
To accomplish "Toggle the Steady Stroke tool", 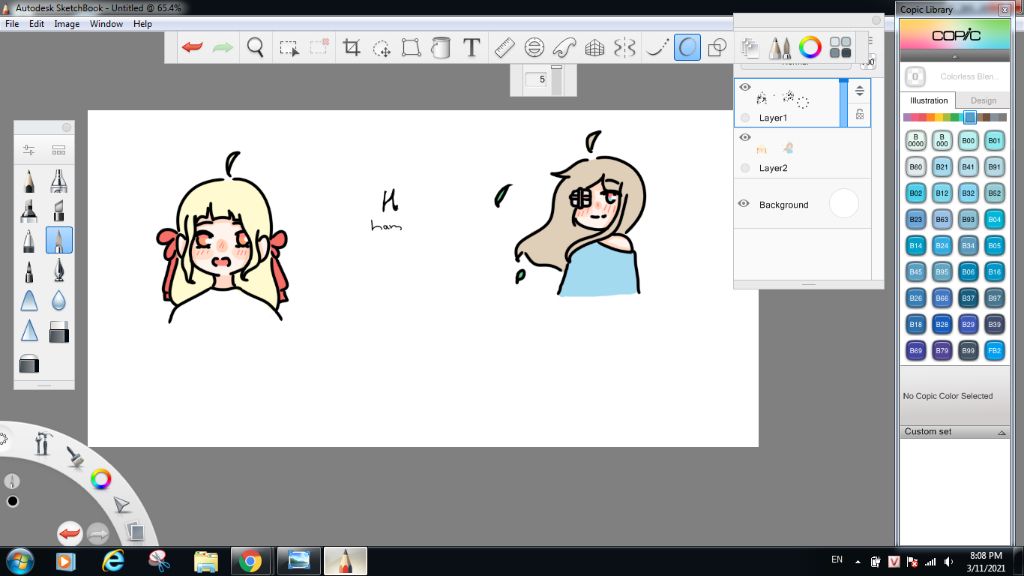I will (656, 48).
